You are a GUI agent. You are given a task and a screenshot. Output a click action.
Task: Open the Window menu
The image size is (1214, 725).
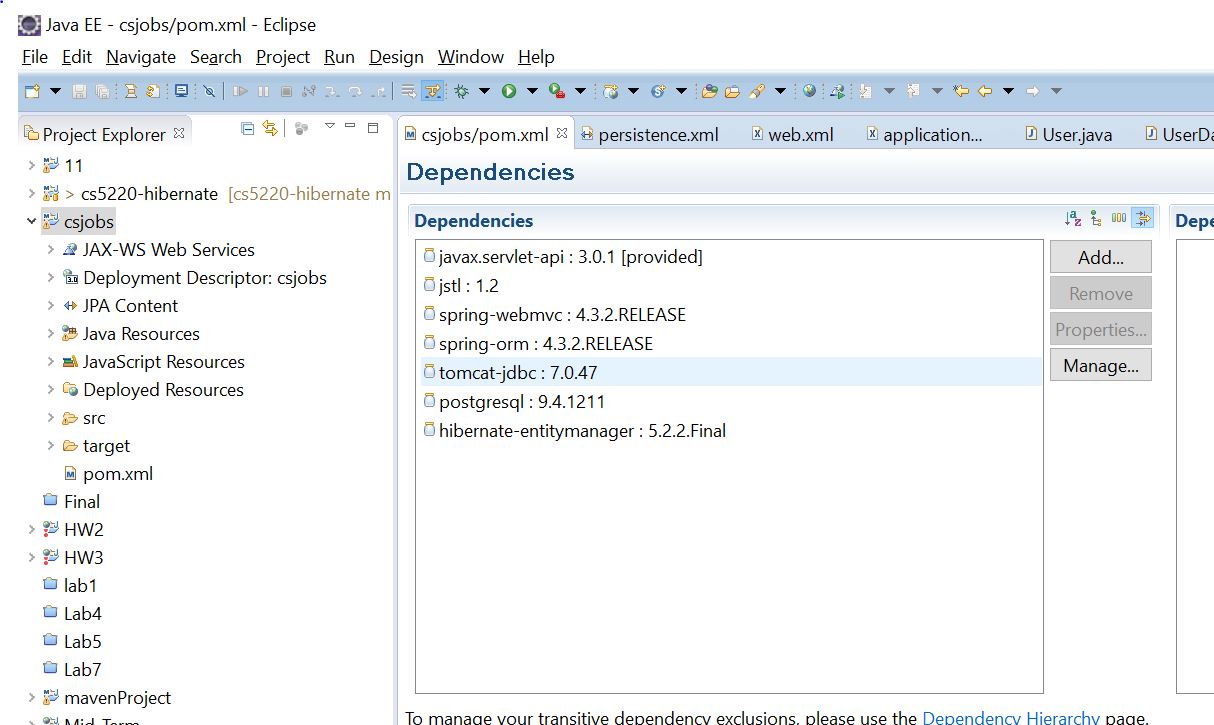point(470,57)
